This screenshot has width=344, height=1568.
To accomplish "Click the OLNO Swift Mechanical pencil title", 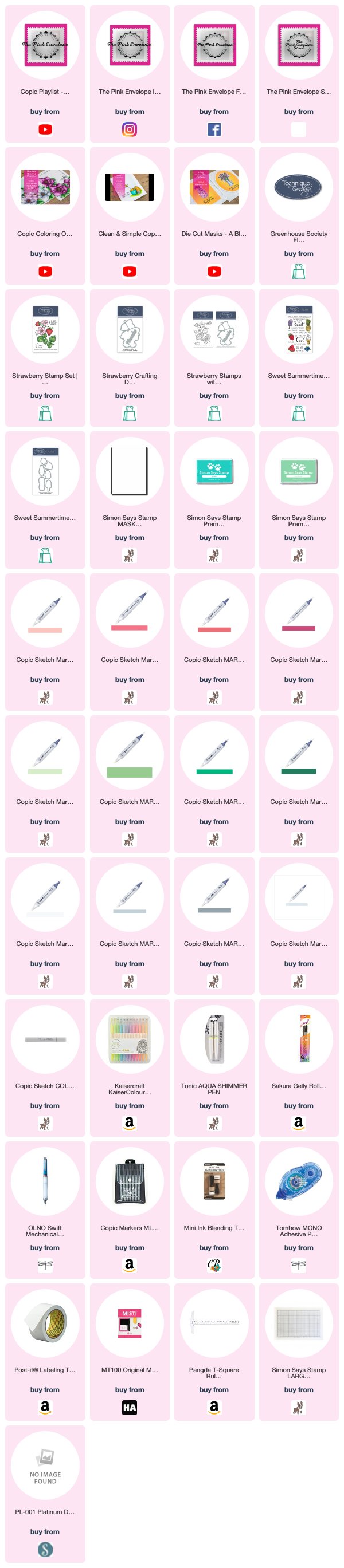I will click(x=45, y=1231).
